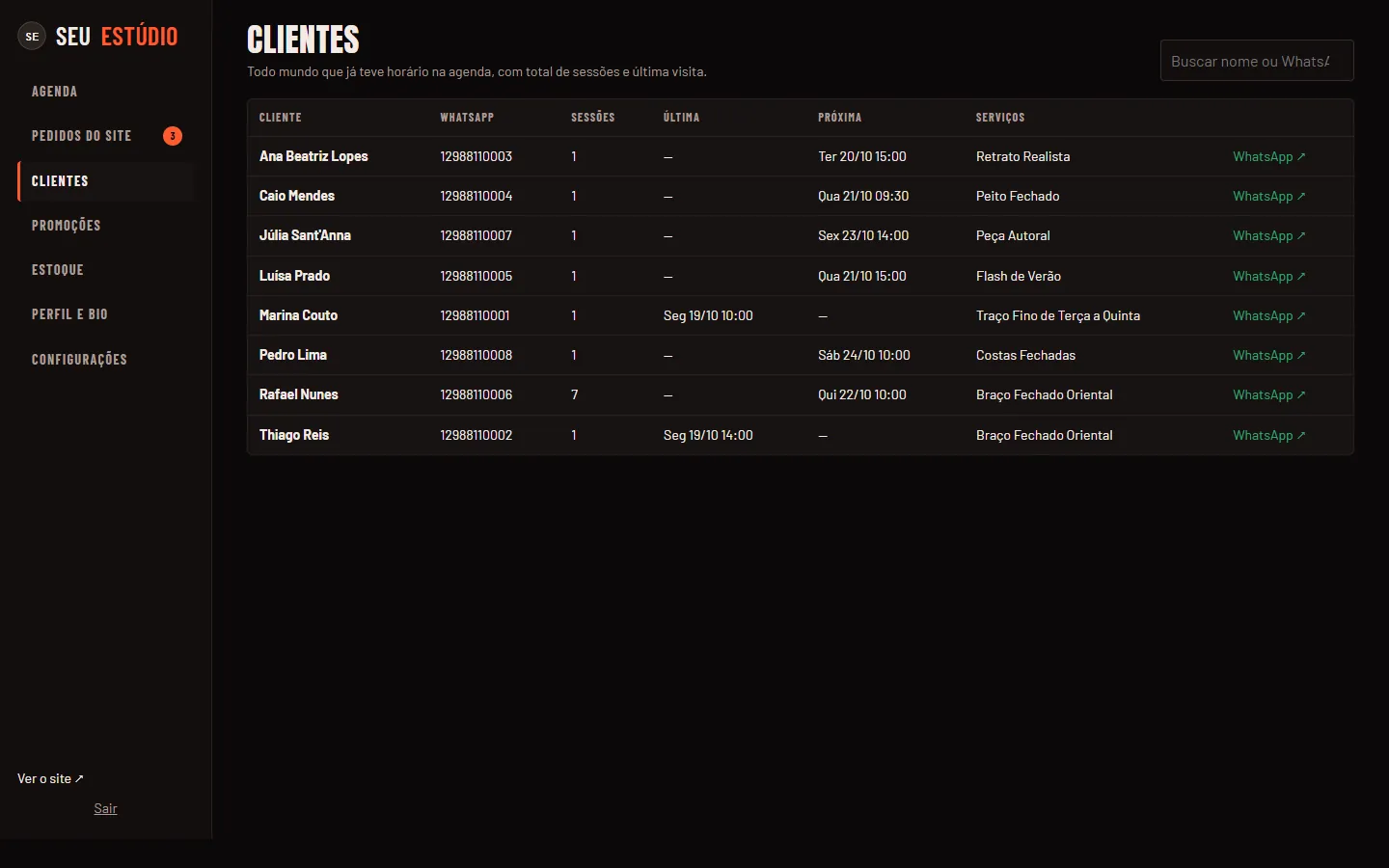Select client name Júlia Sant'Anna
This screenshot has width=1389, height=868.
tap(305, 235)
